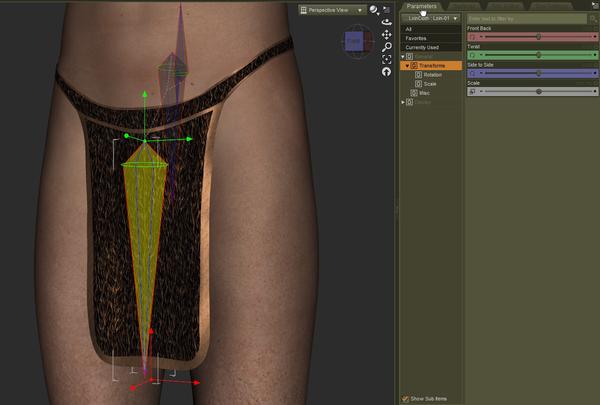
Task: Click the Frame selection brackets icon
Action: point(386,59)
